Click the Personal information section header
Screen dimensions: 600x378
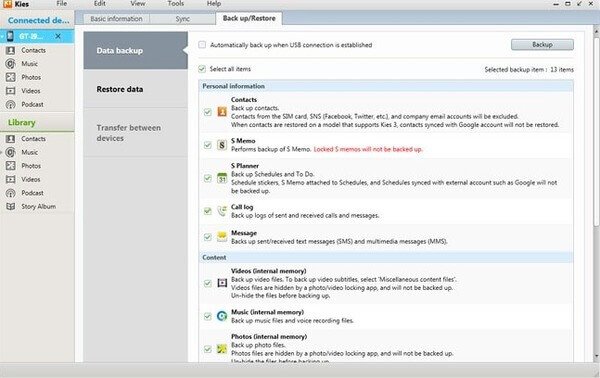(386, 86)
